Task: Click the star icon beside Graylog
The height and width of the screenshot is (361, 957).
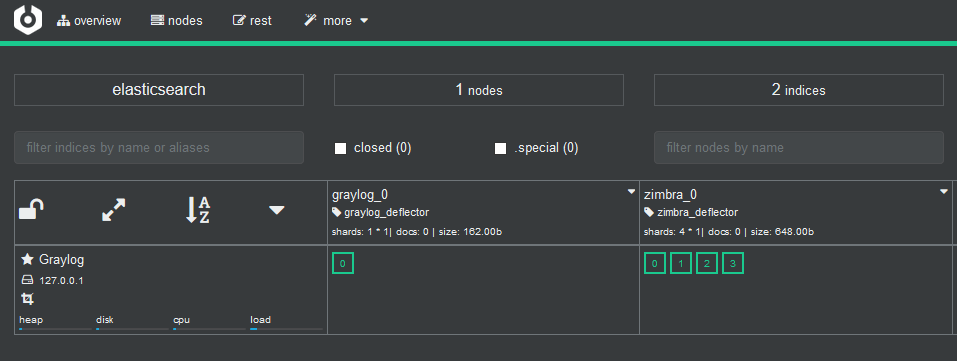Action: 27,260
